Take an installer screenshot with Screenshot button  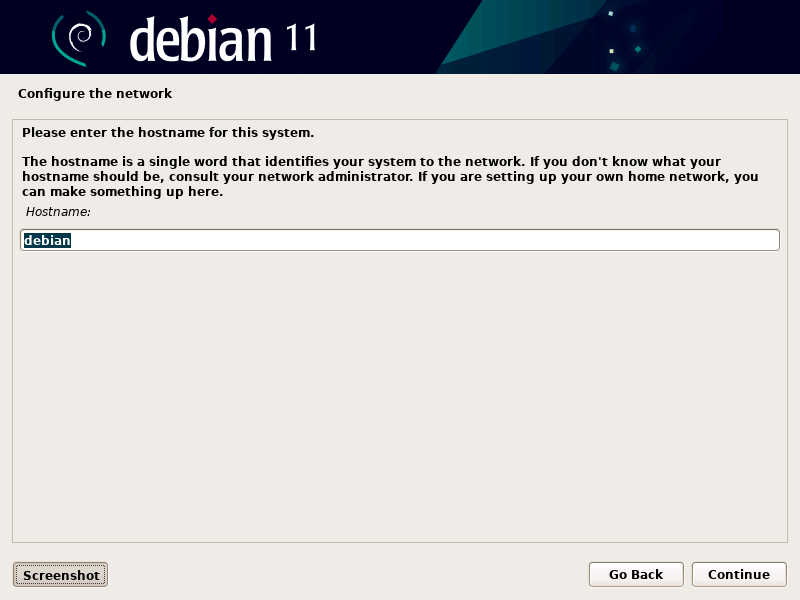coord(60,574)
